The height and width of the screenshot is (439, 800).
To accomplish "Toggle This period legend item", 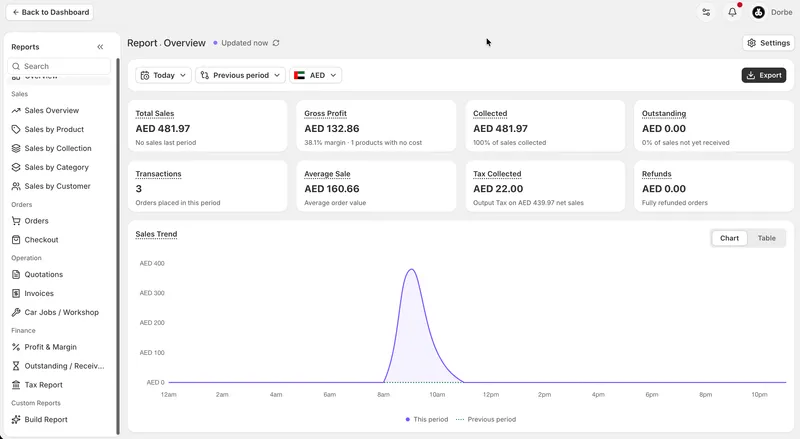I will tap(427, 419).
